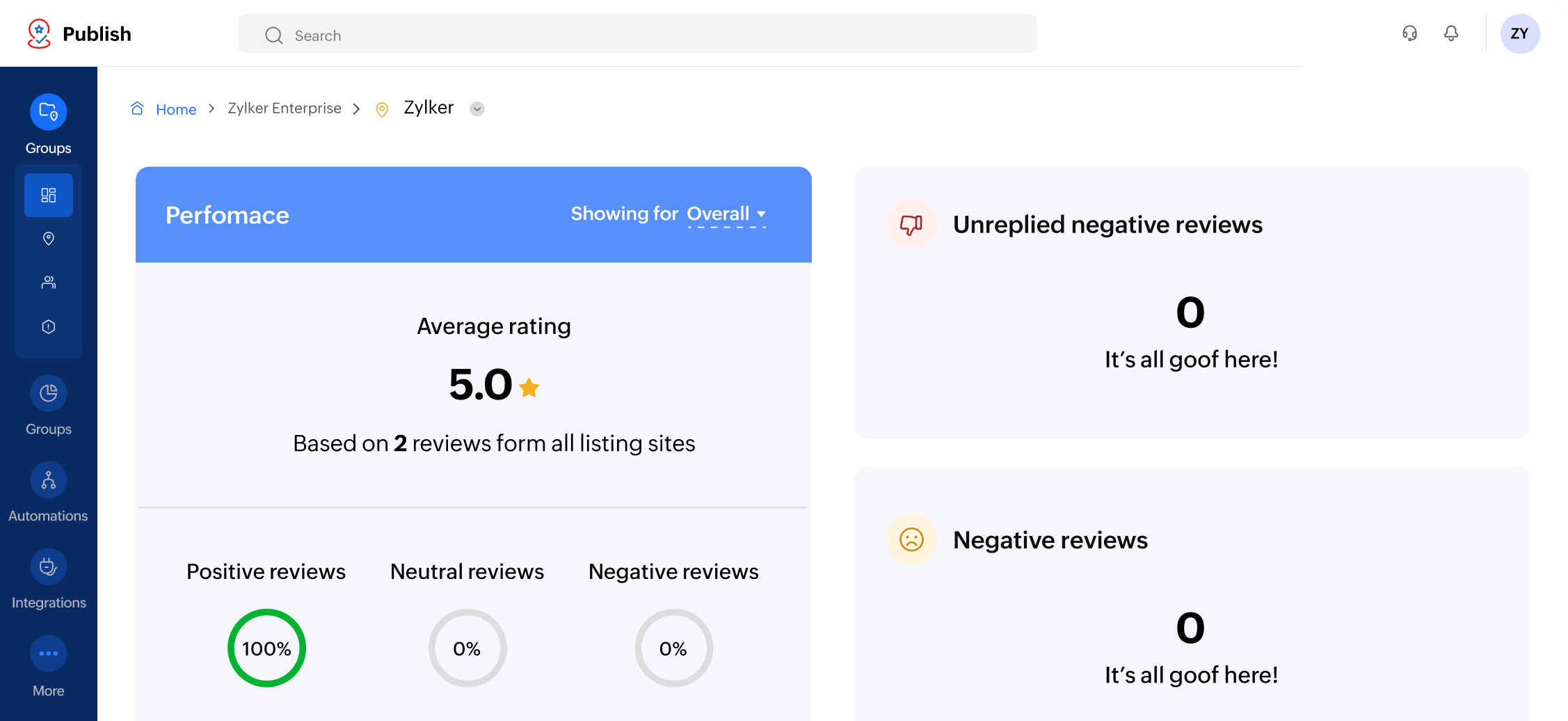
Task: Click the Home breadcrumb link
Action: pos(176,109)
